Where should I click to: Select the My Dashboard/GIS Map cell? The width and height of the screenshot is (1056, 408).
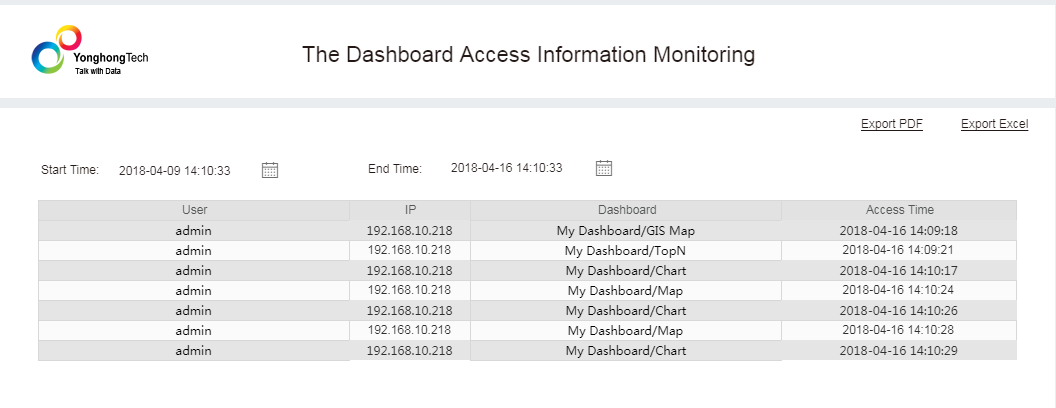click(x=626, y=231)
